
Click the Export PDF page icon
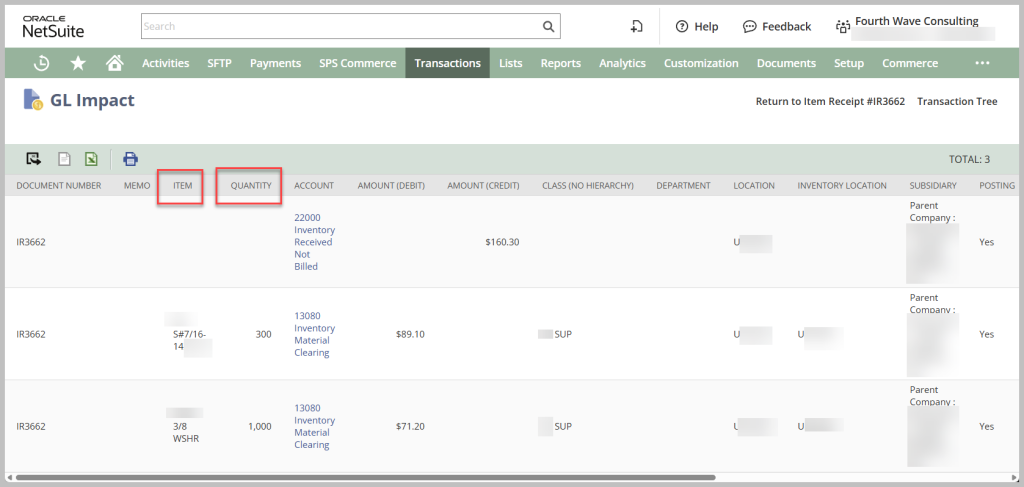coord(64,159)
